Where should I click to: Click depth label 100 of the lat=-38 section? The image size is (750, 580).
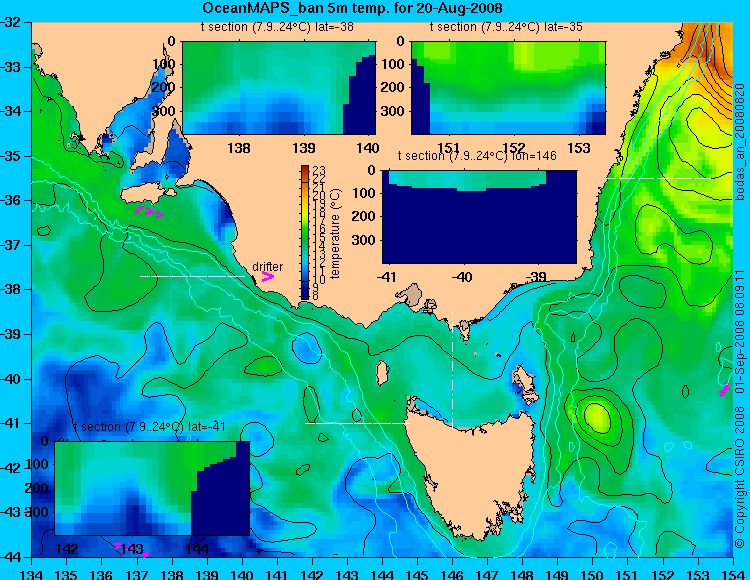pos(165,64)
